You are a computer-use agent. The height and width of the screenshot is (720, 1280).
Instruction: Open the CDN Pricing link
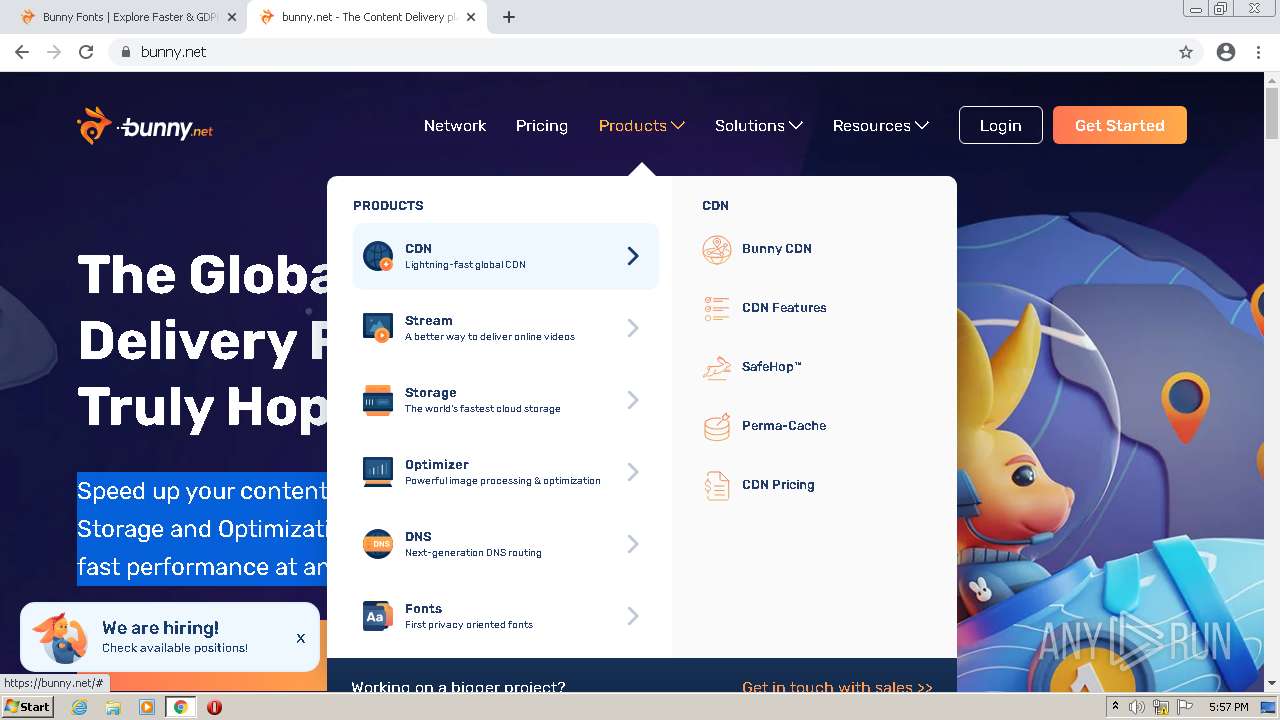coord(778,485)
